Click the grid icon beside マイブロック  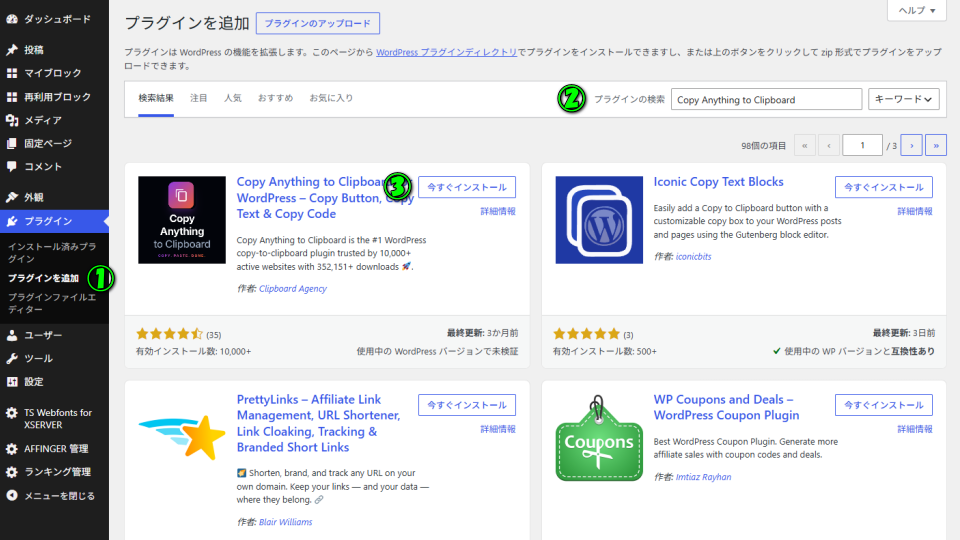12,73
